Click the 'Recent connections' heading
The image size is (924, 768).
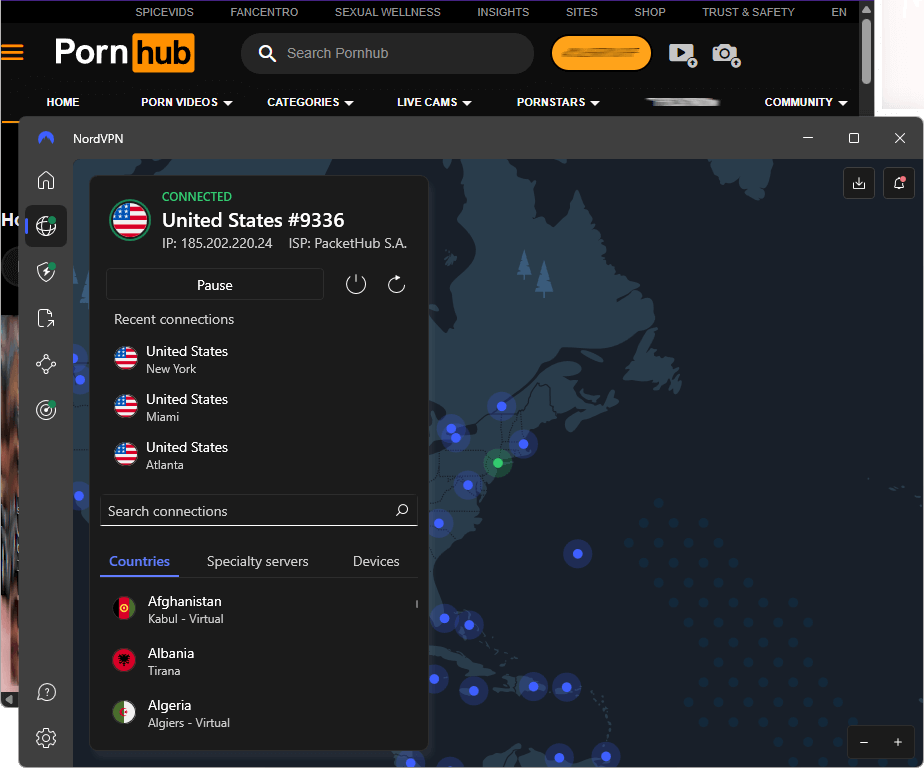174,319
